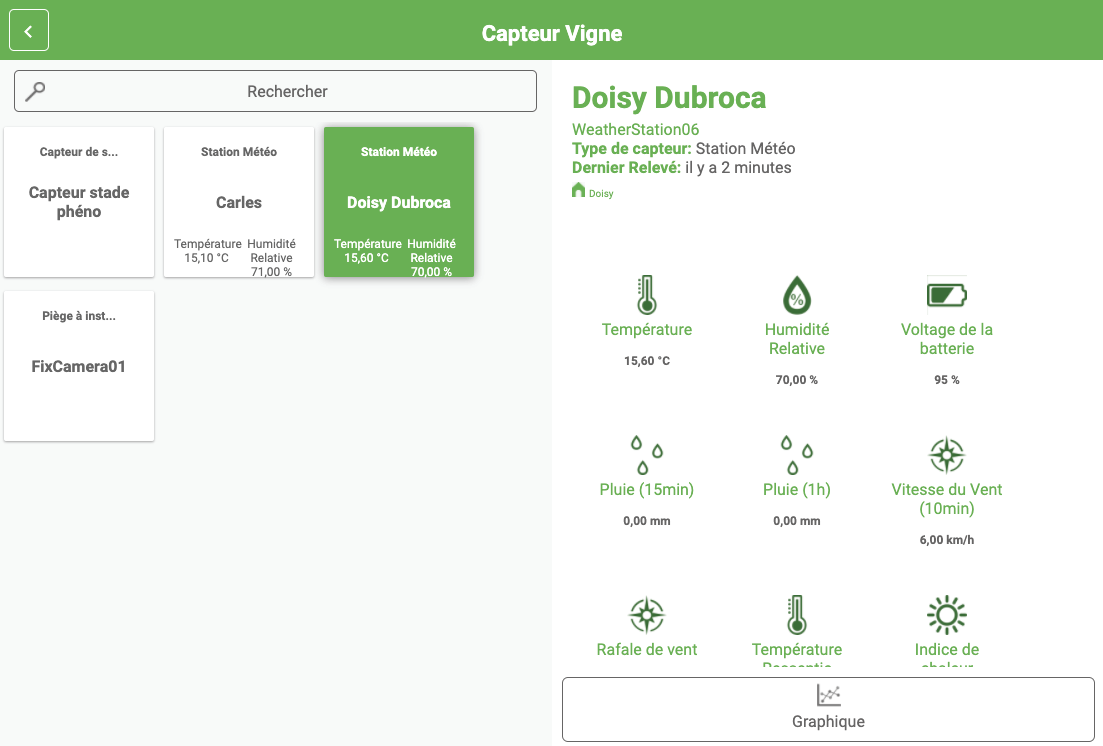
Task: Click the Vitesse du Vent compass icon
Action: pyautogui.click(x=946, y=455)
